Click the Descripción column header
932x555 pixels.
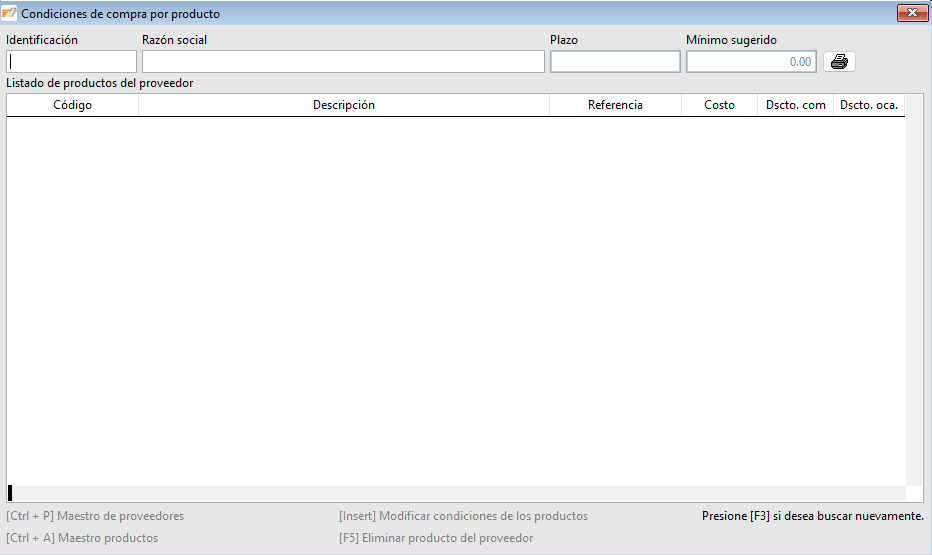click(x=343, y=105)
